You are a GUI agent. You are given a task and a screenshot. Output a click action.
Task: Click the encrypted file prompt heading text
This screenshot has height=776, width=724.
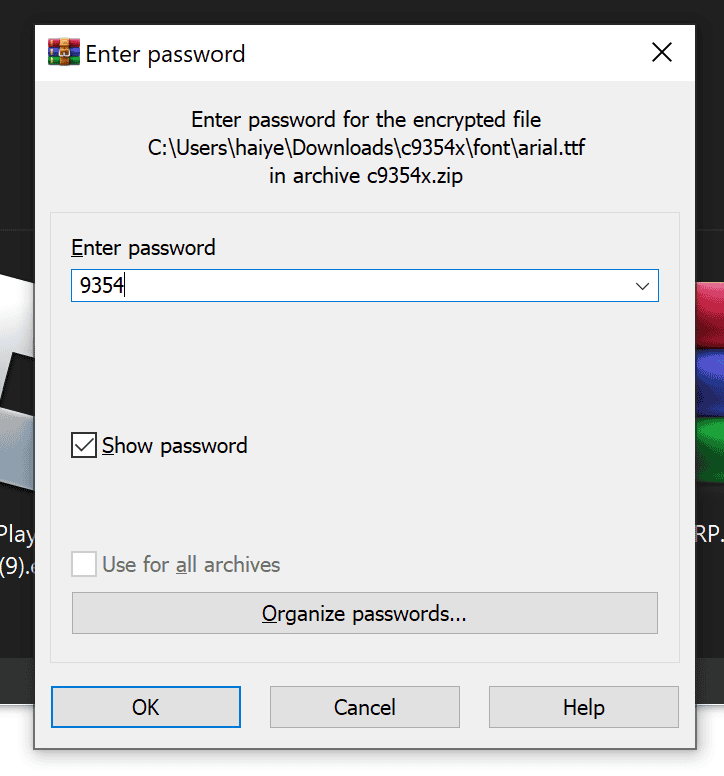[x=365, y=120]
